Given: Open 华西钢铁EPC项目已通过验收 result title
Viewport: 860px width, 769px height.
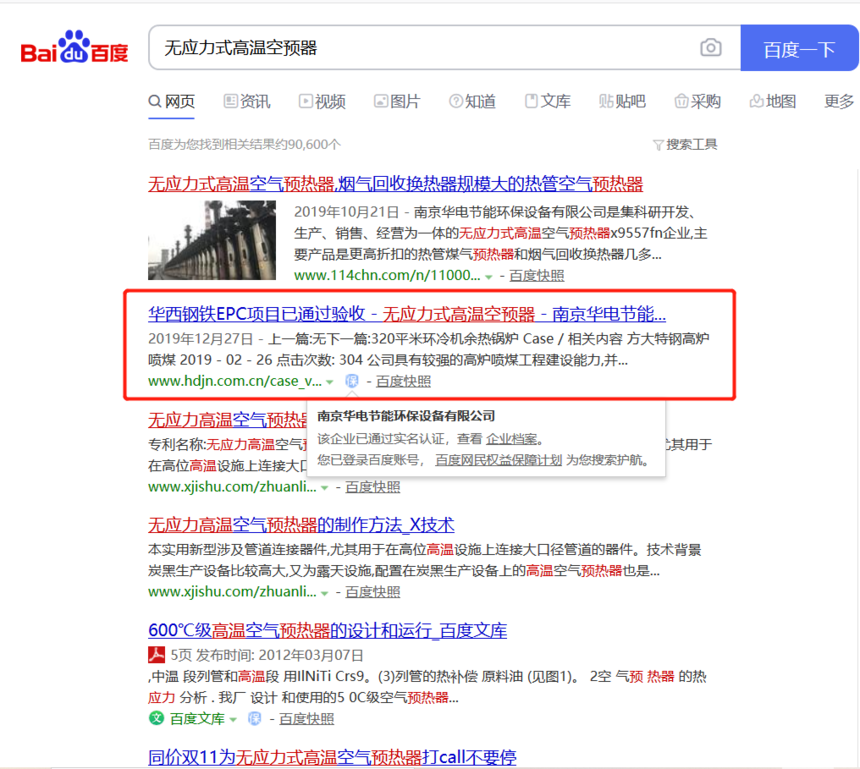Looking at the screenshot, I should pos(407,314).
